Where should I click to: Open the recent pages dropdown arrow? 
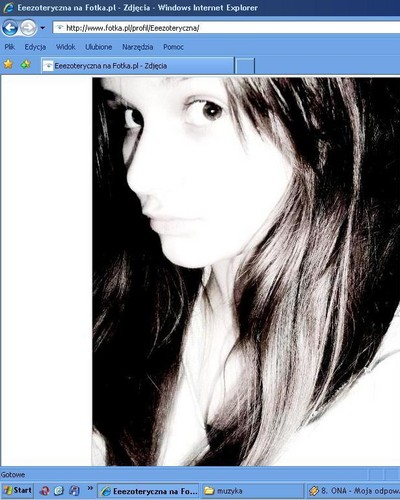tap(43, 28)
